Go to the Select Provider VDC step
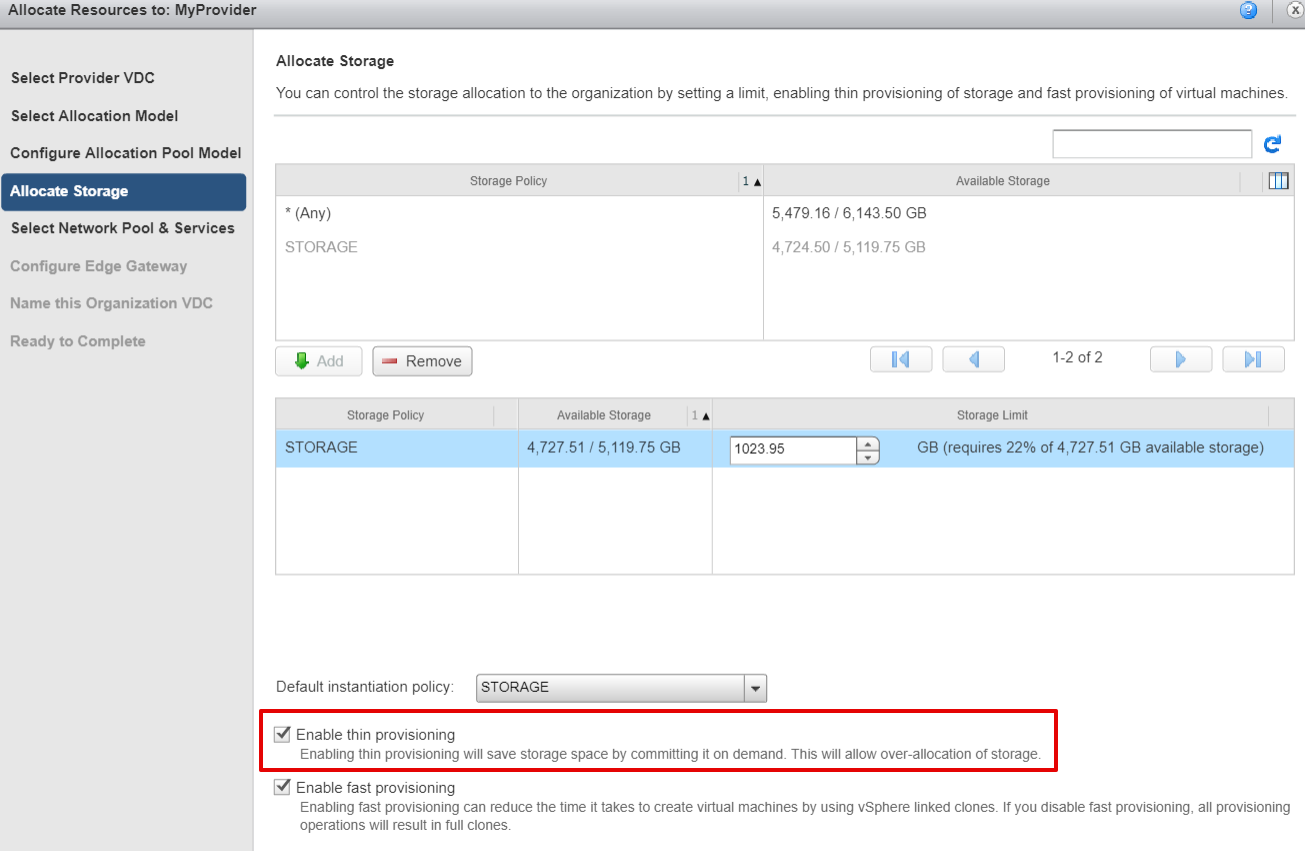This screenshot has width=1305, height=851. tap(83, 78)
